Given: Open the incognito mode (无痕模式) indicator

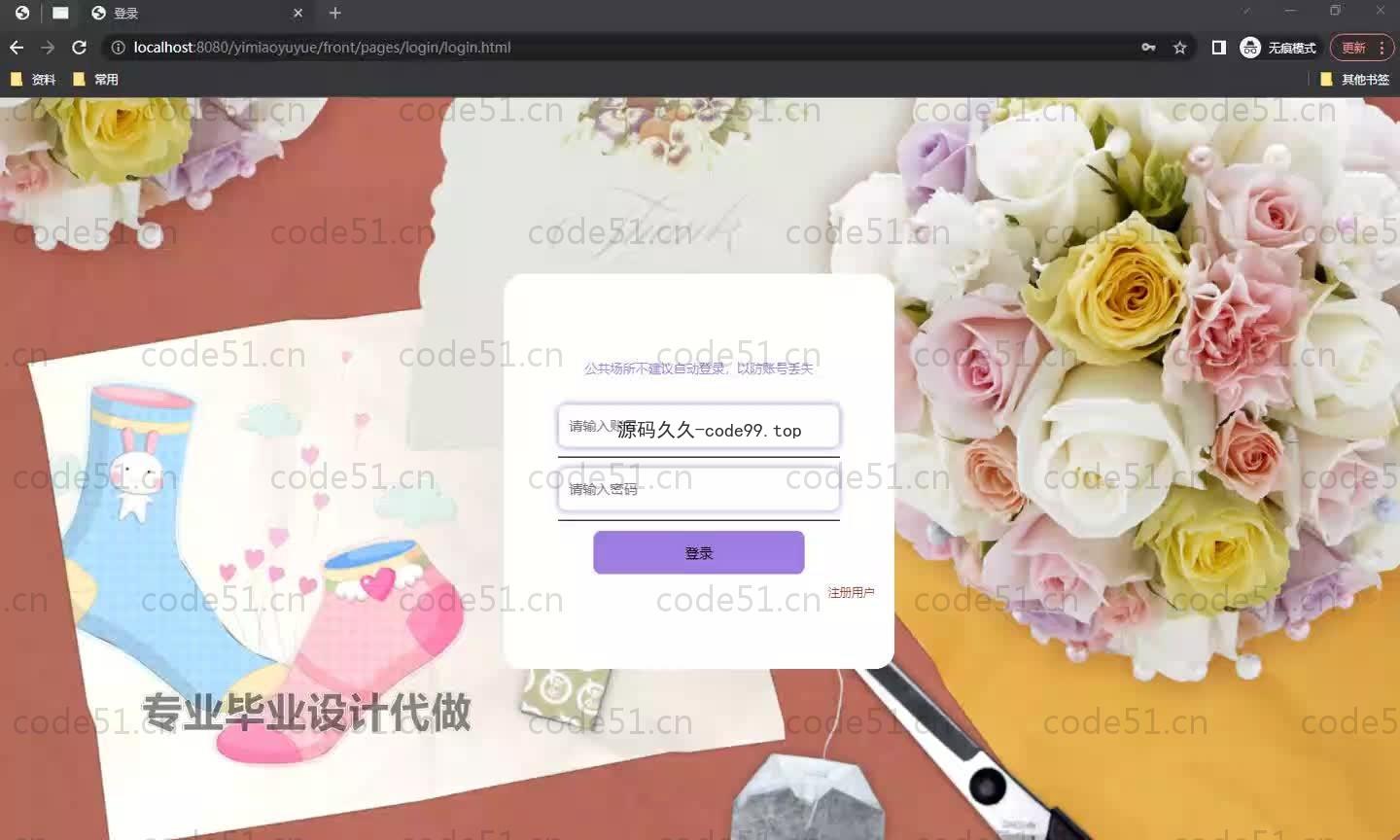Looking at the screenshot, I should pyautogui.click(x=1278, y=47).
